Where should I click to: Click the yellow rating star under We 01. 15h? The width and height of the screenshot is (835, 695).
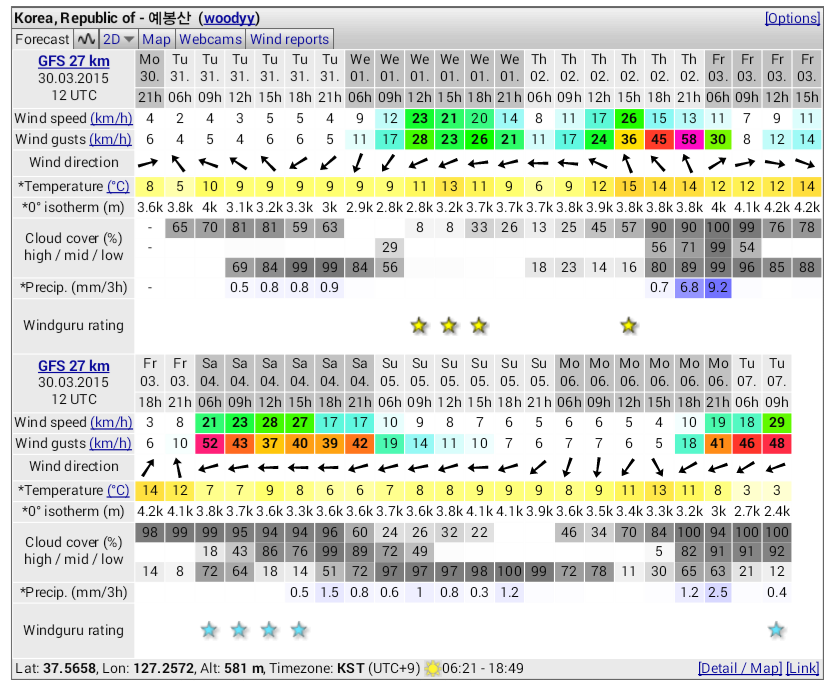tap(449, 325)
